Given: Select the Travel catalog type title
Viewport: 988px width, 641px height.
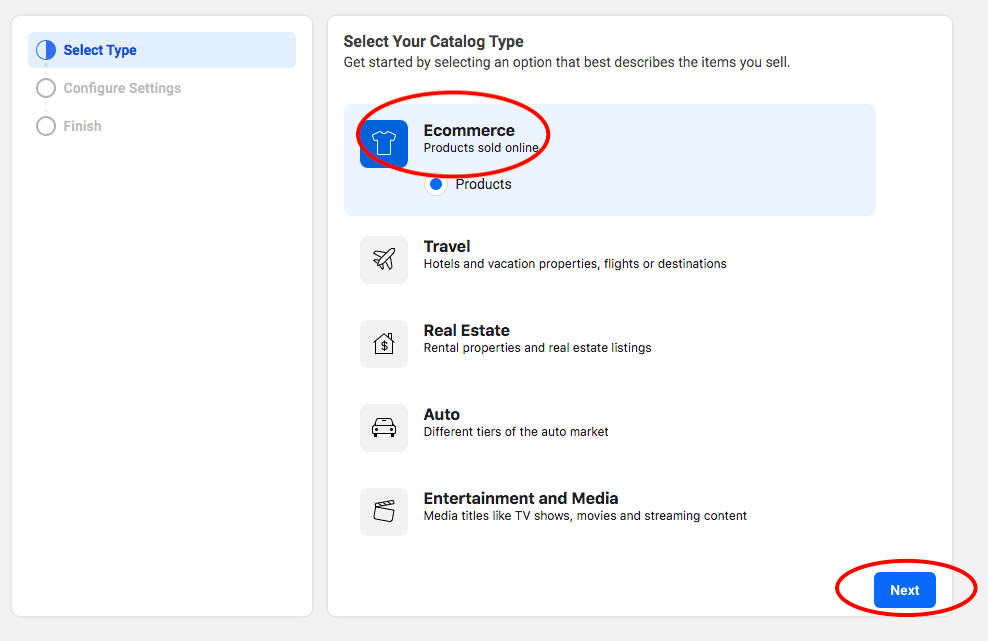Looking at the screenshot, I should coord(447,246).
